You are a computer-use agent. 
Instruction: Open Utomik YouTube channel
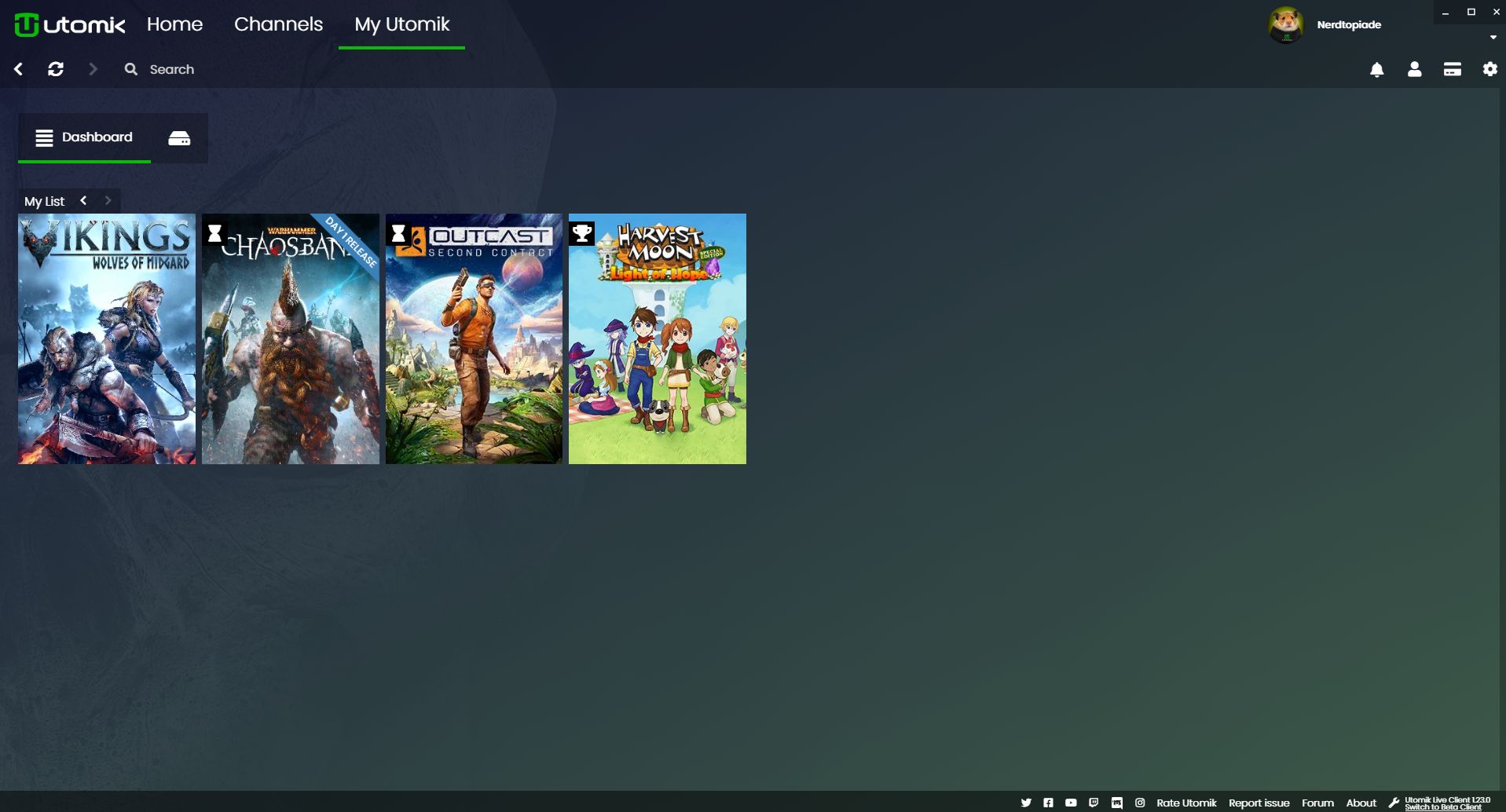point(1071,803)
